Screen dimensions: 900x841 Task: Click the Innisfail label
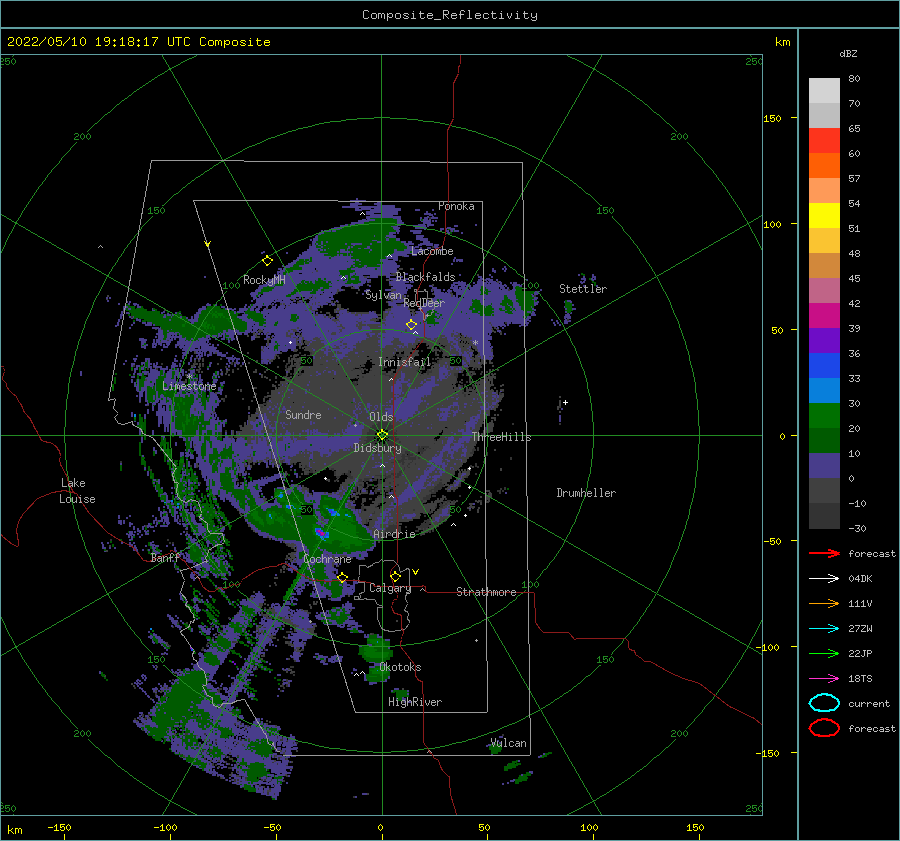(404, 362)
